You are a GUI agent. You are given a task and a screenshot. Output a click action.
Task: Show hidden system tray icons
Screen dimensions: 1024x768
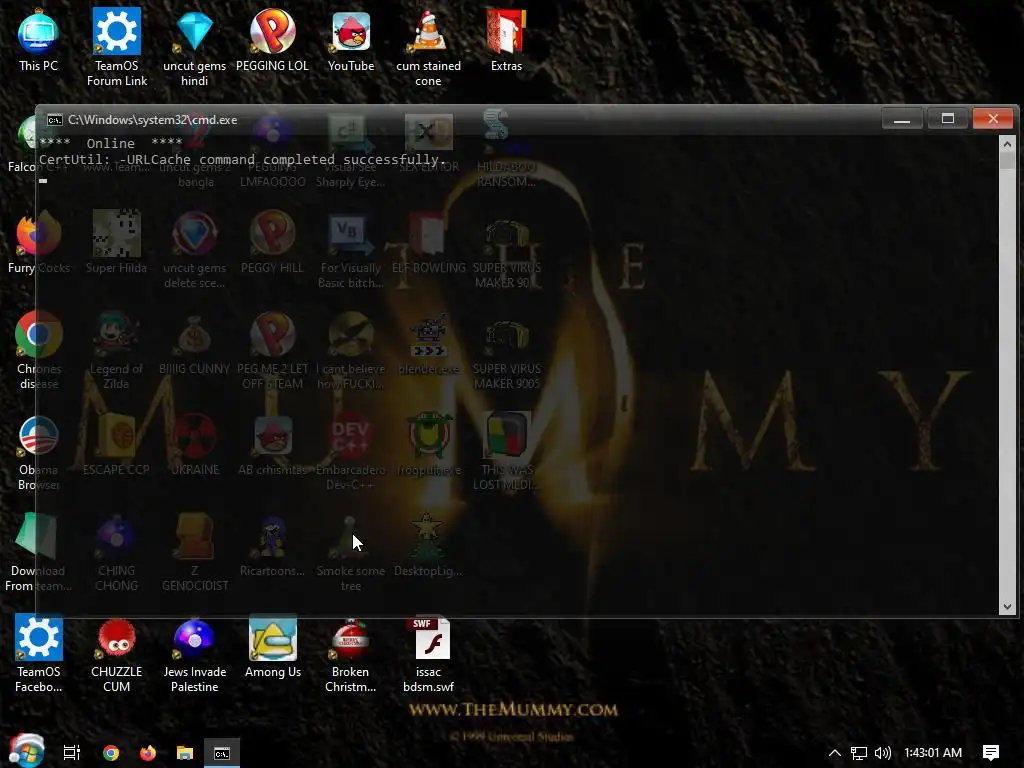click(835, 753)
